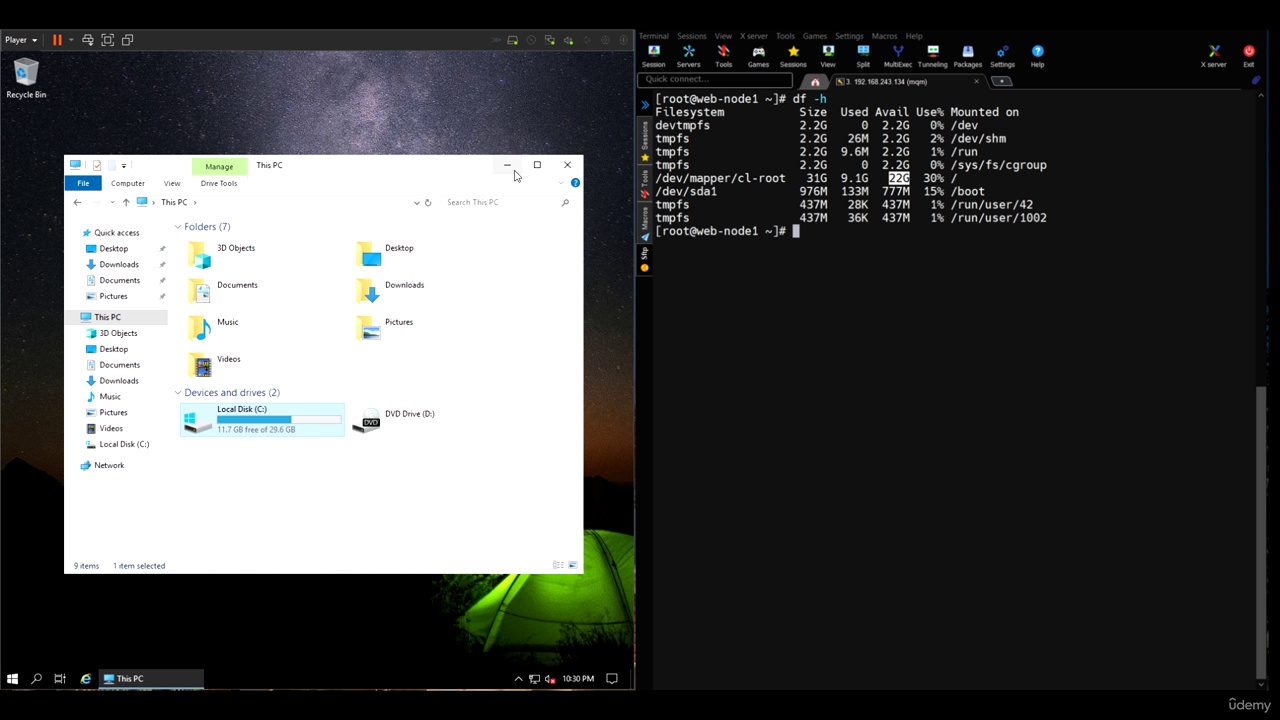Click the Unity mode icon in Player toolbar
The width and height of the screenshot is (1280, 720).
(x=127, y=40)
